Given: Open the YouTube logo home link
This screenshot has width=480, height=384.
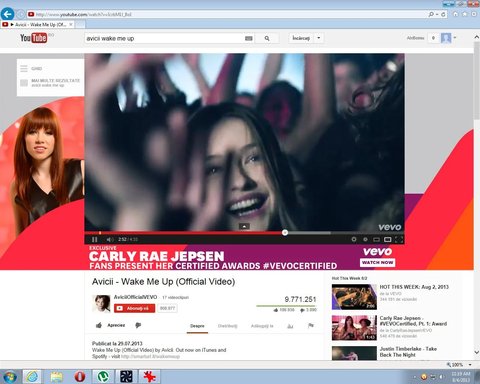Looking at the screenshot, I should 33,38.
